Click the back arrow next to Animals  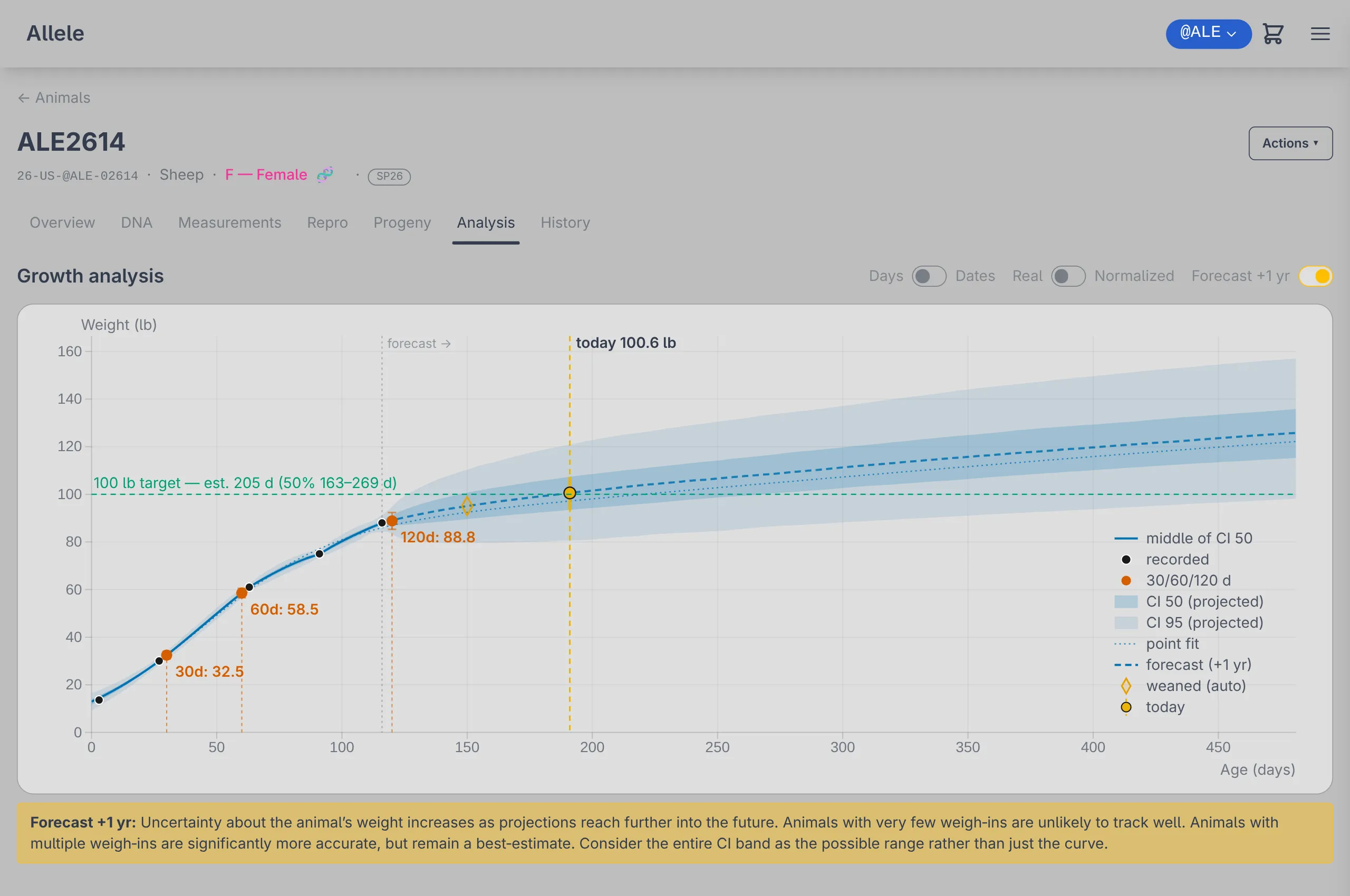pyautogui.click(x=23, y=98)
